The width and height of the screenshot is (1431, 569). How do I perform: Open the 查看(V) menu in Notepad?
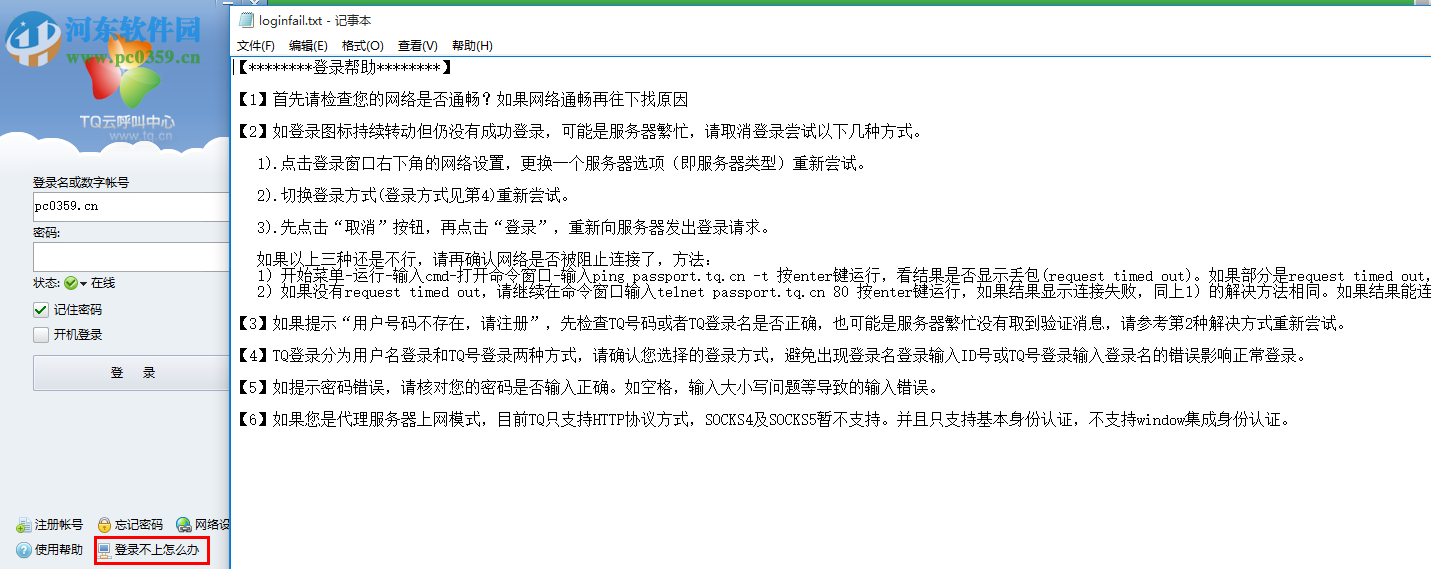tap(417, 46)
